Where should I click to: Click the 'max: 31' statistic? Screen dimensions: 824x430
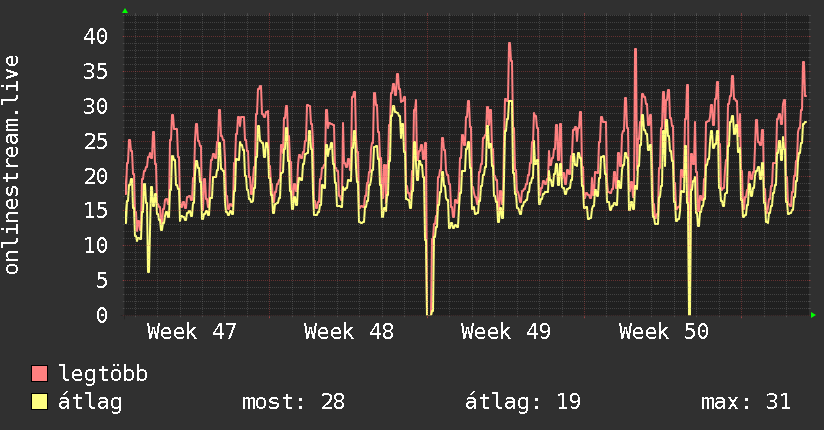coord(746,402)
